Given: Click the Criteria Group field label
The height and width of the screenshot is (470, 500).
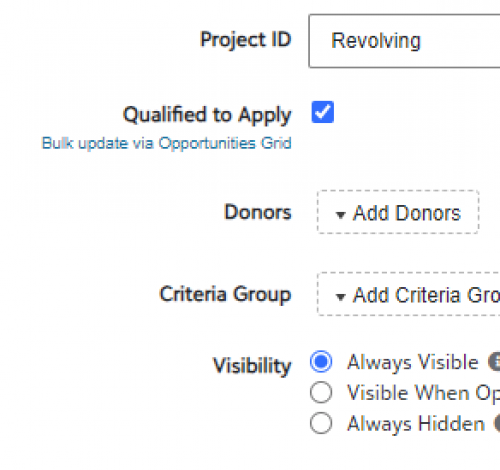Looking at the screenshot, I should point(225,295).
